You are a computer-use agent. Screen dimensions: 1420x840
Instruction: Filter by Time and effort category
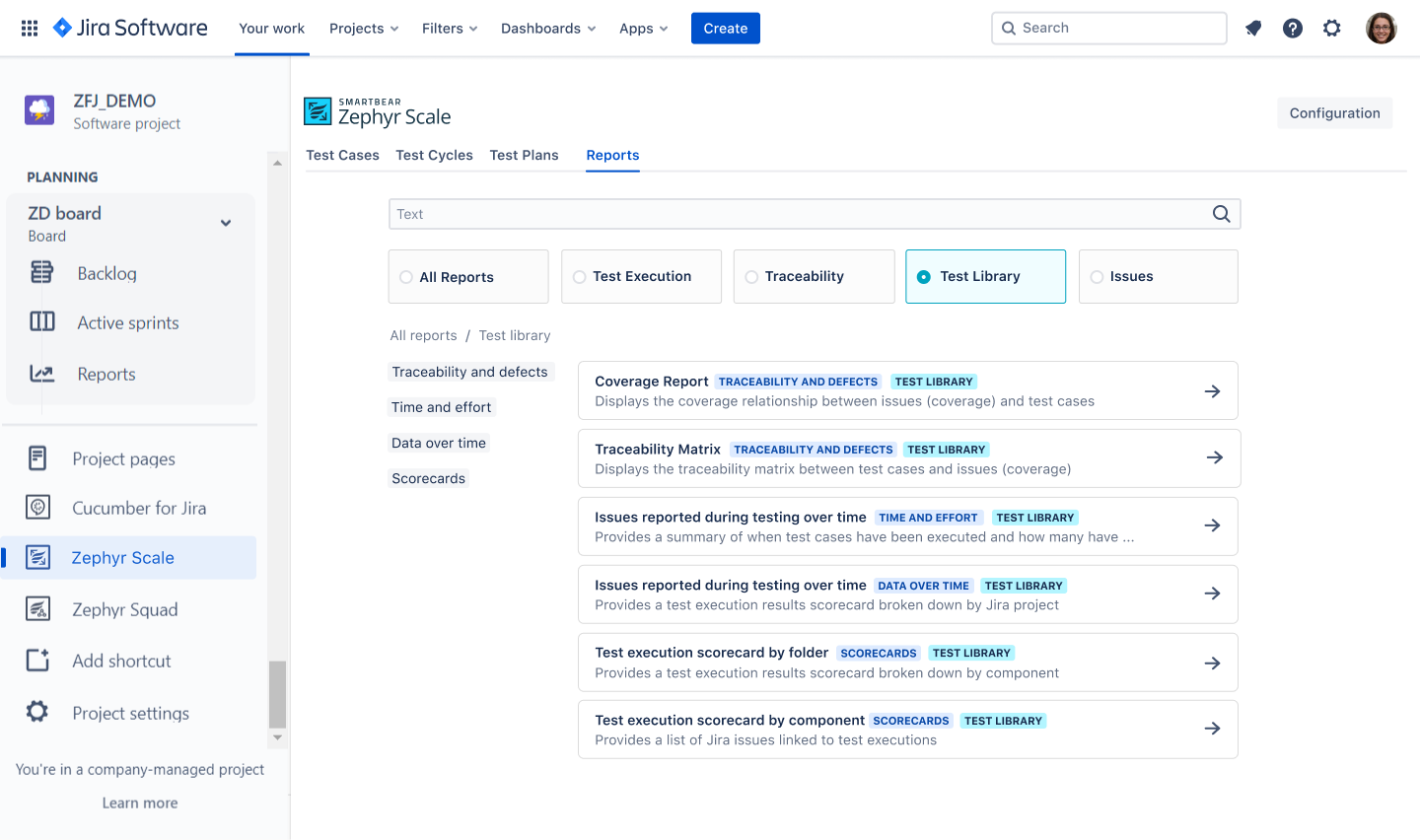(441, 407)
